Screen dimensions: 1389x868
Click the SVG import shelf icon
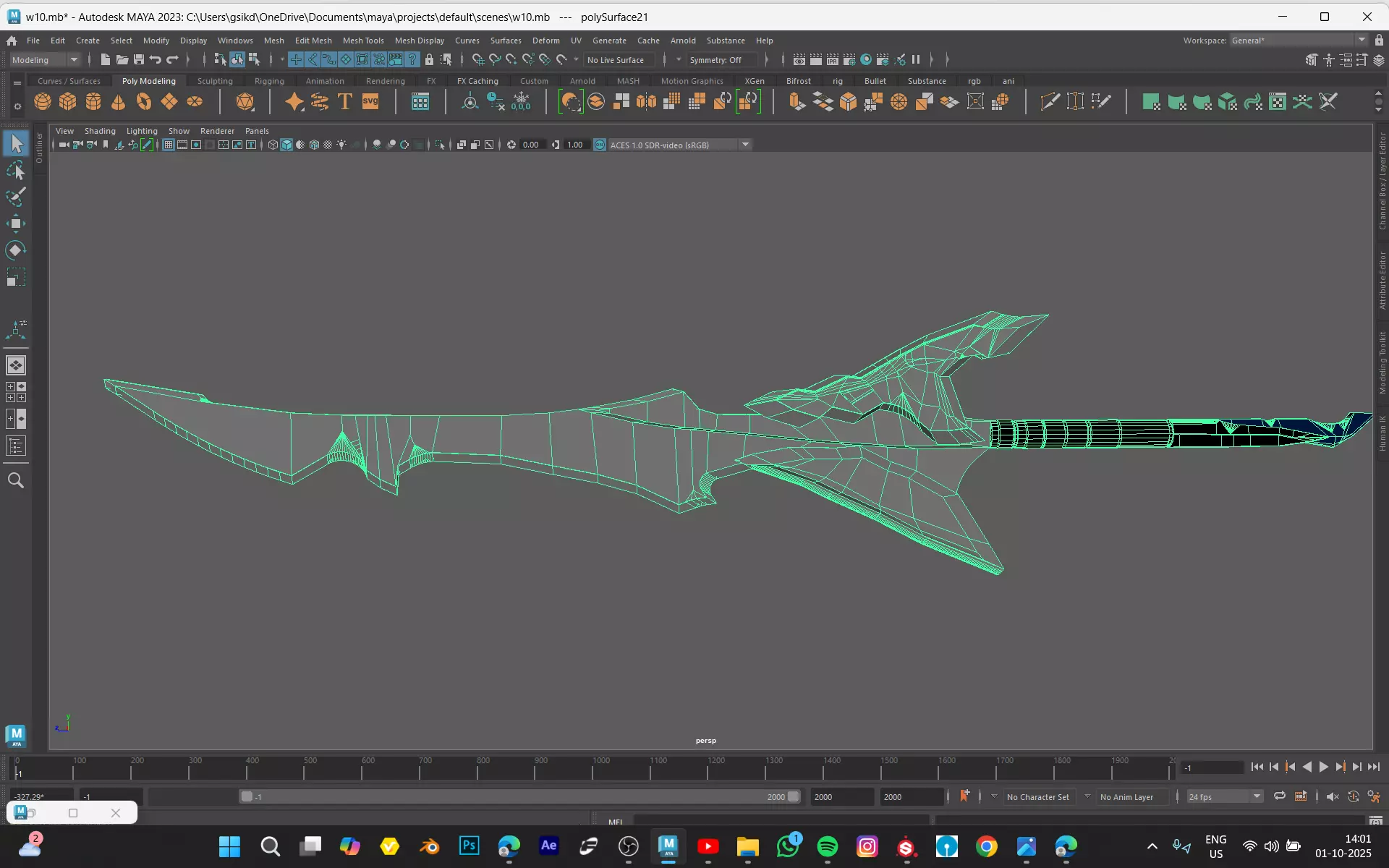tap(370, 102)
